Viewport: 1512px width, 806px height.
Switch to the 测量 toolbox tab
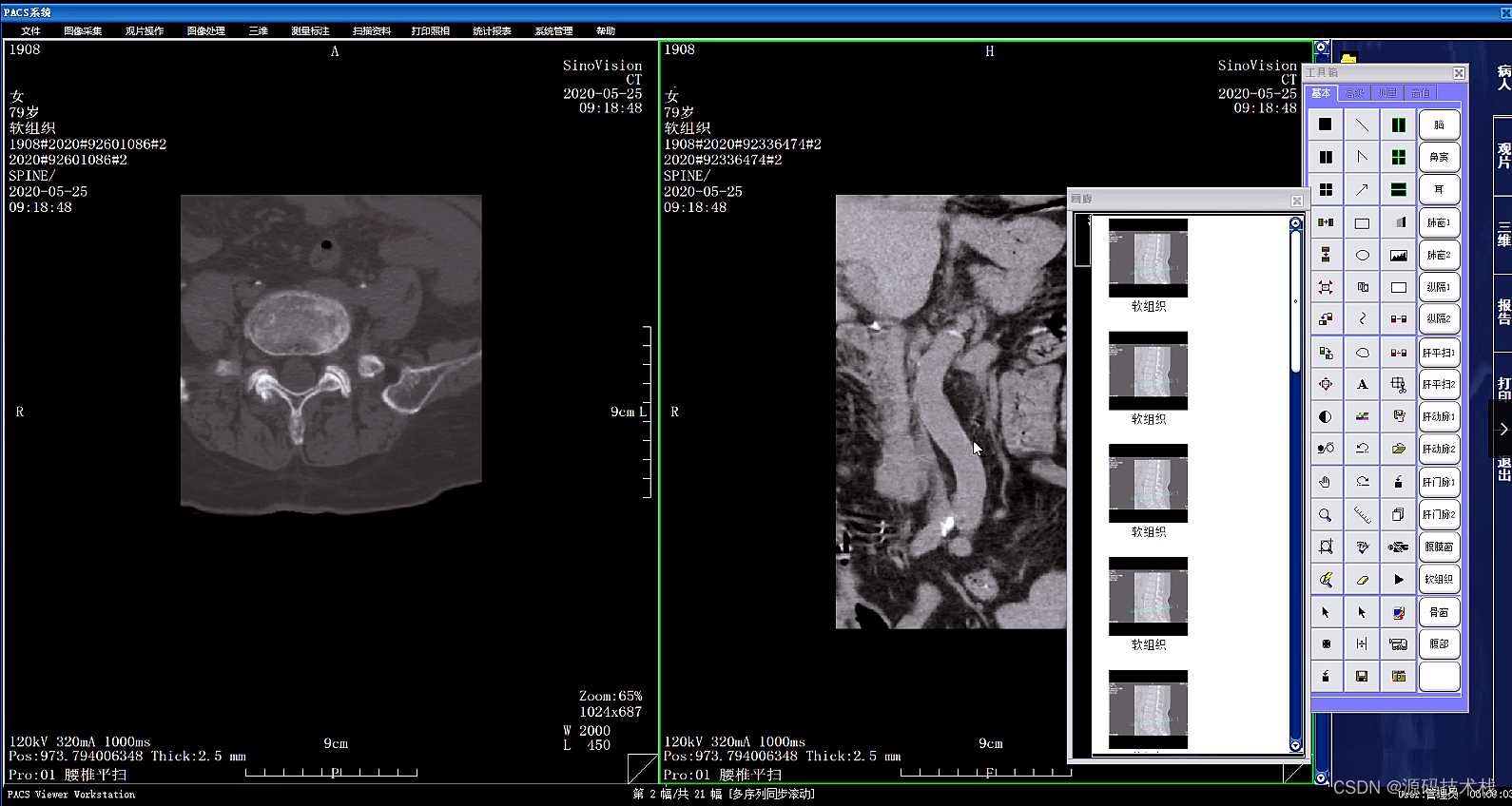[x=1387, y=93]
